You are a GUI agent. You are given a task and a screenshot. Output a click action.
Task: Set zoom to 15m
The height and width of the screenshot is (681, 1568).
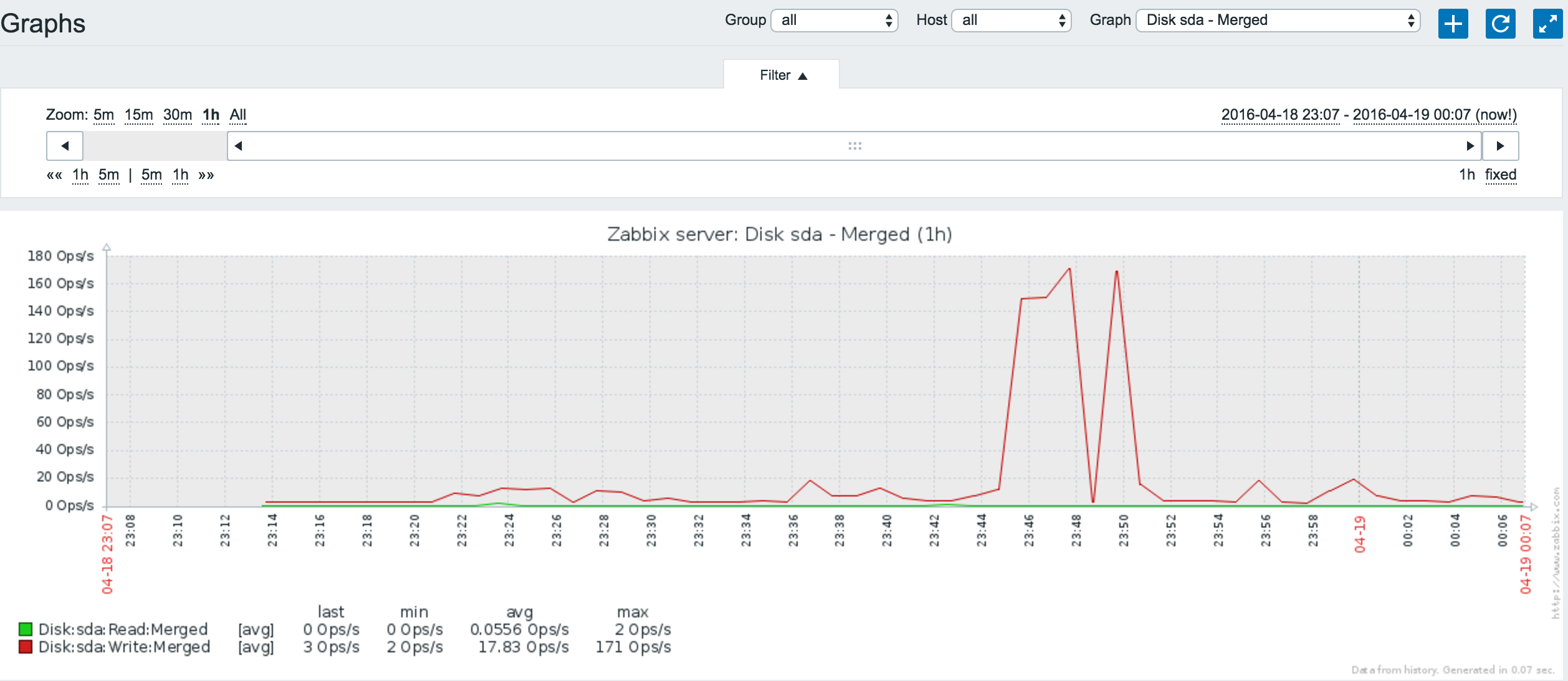pos(138,115)
